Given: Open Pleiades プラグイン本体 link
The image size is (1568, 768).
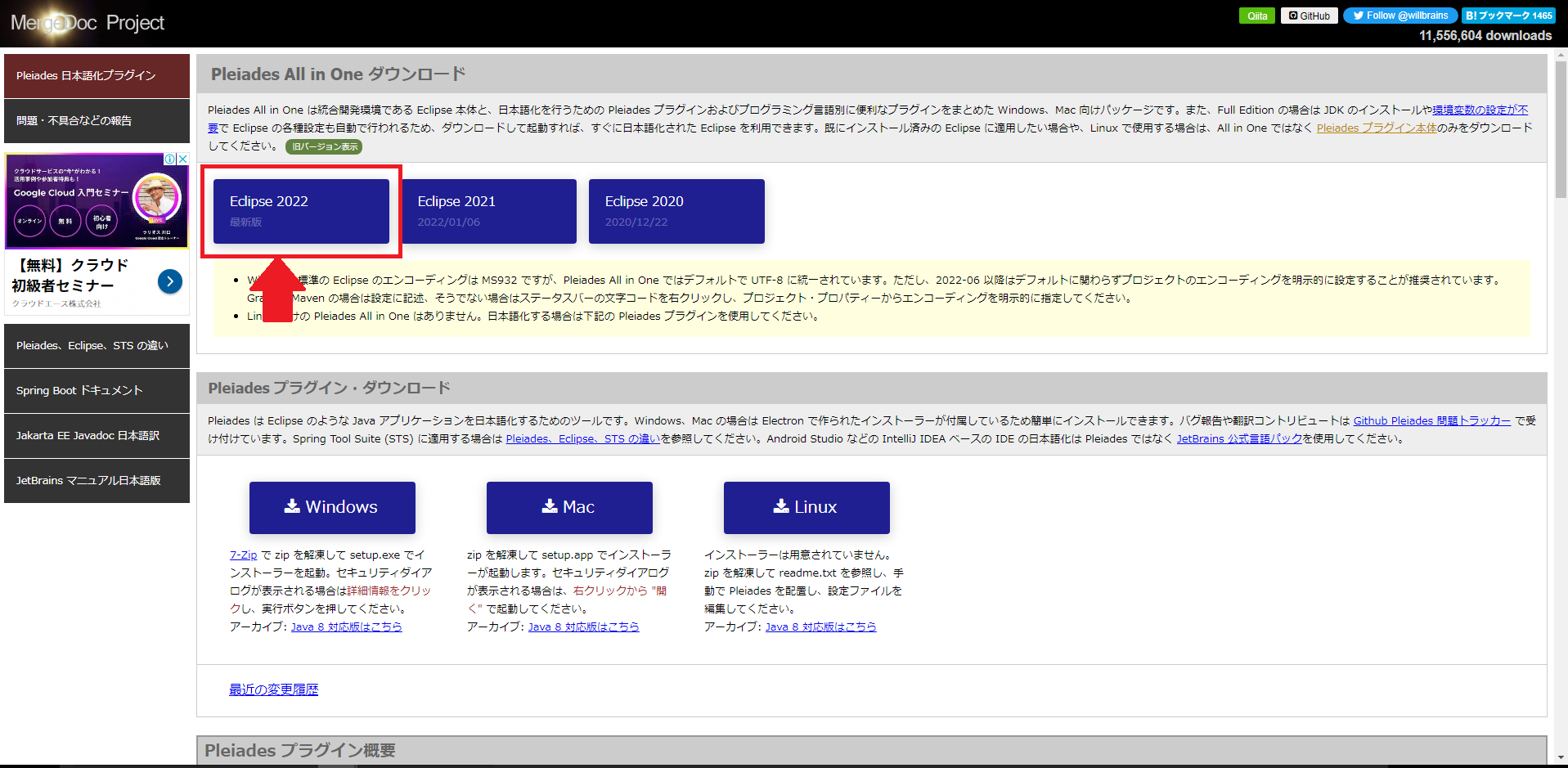Looking at the screenshot, I should pos(1377,128).
